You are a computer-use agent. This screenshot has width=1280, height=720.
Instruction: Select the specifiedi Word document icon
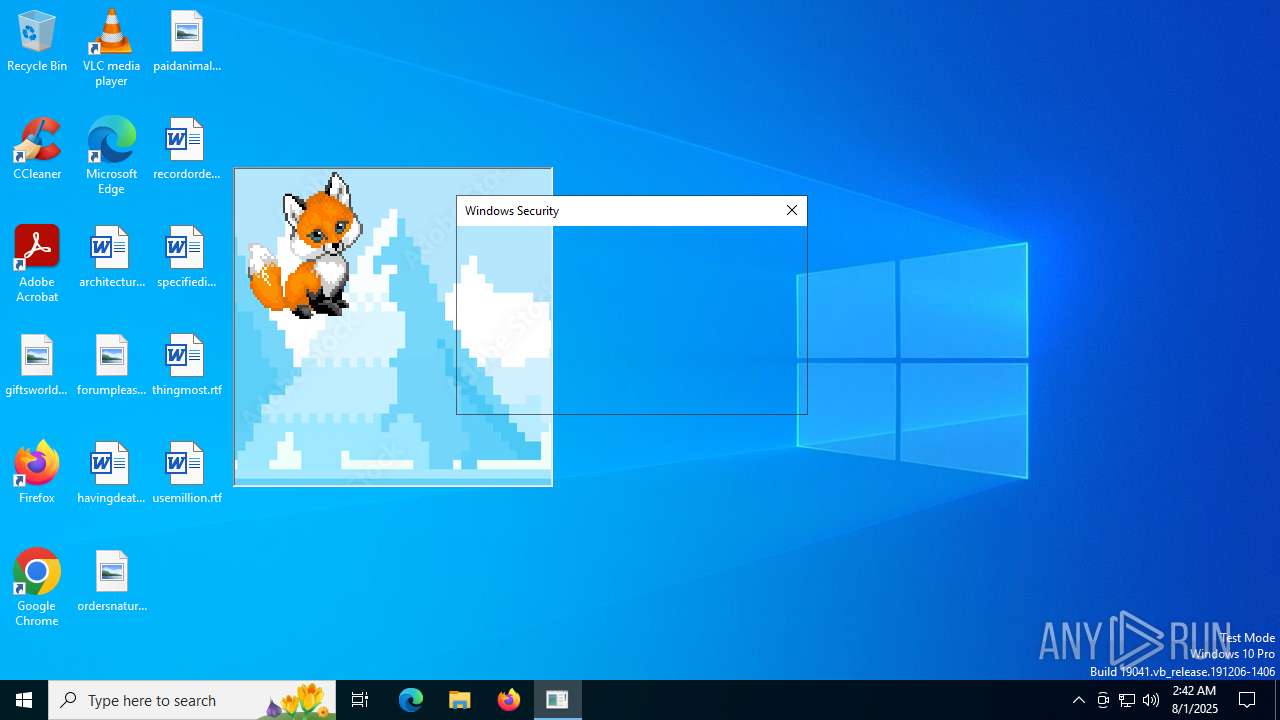tap(187, 257)
